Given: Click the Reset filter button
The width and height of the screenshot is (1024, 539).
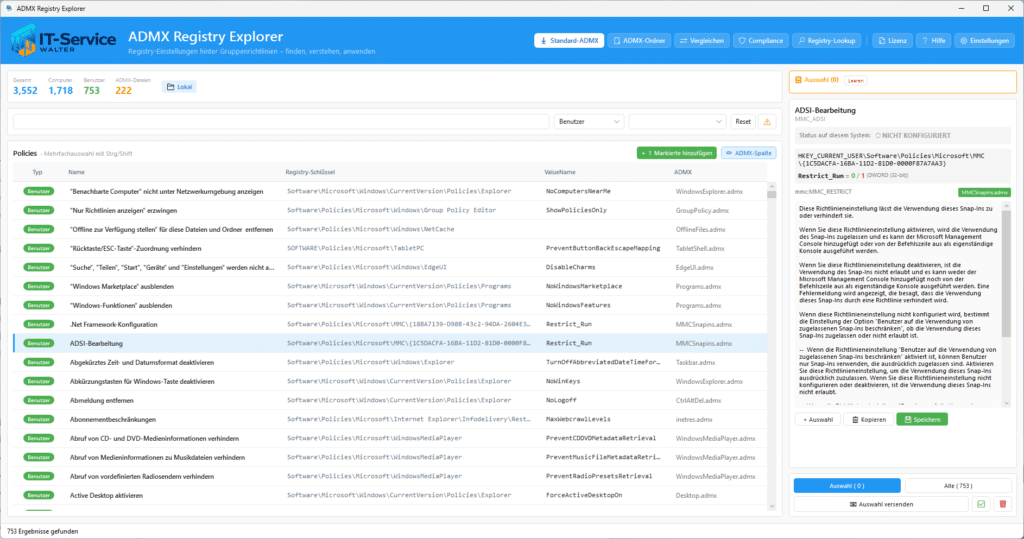Looking at the screenshot, I should tap(743, 122).
